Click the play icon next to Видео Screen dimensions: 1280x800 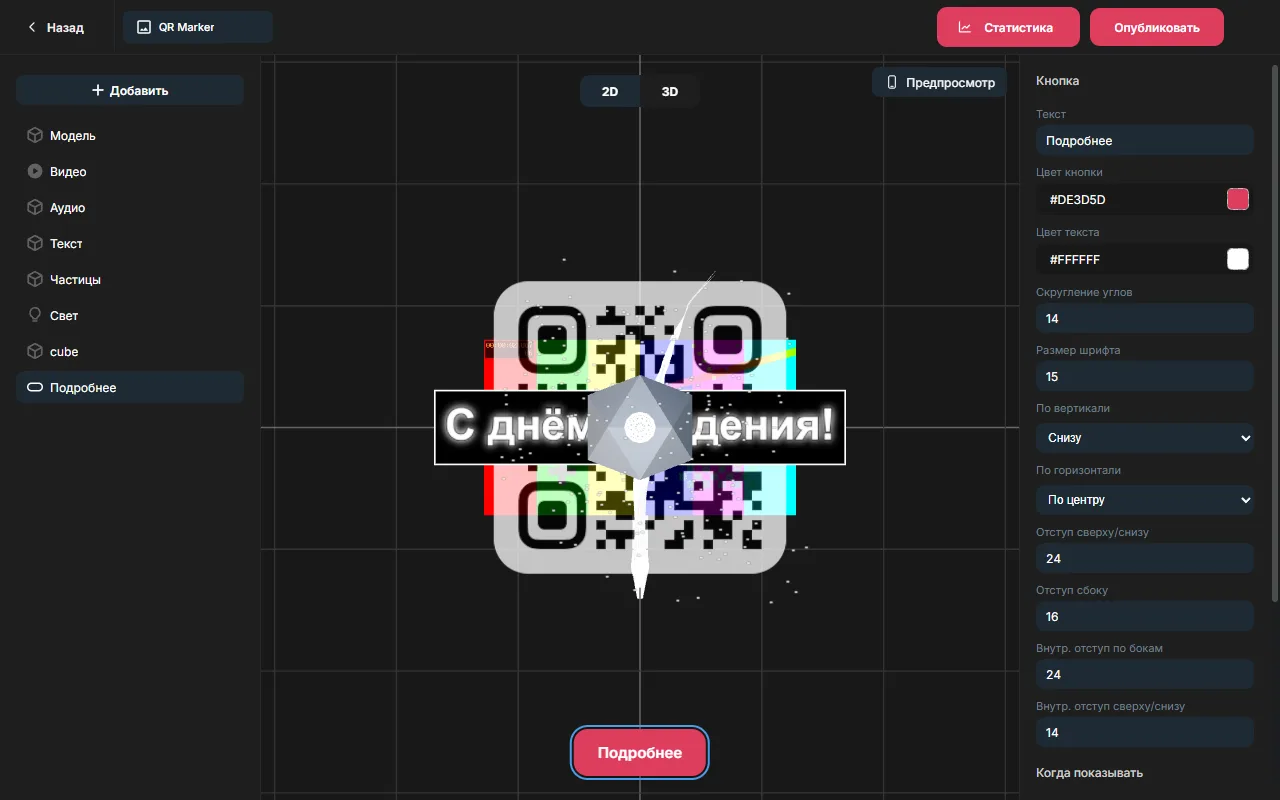pos(34,171)
